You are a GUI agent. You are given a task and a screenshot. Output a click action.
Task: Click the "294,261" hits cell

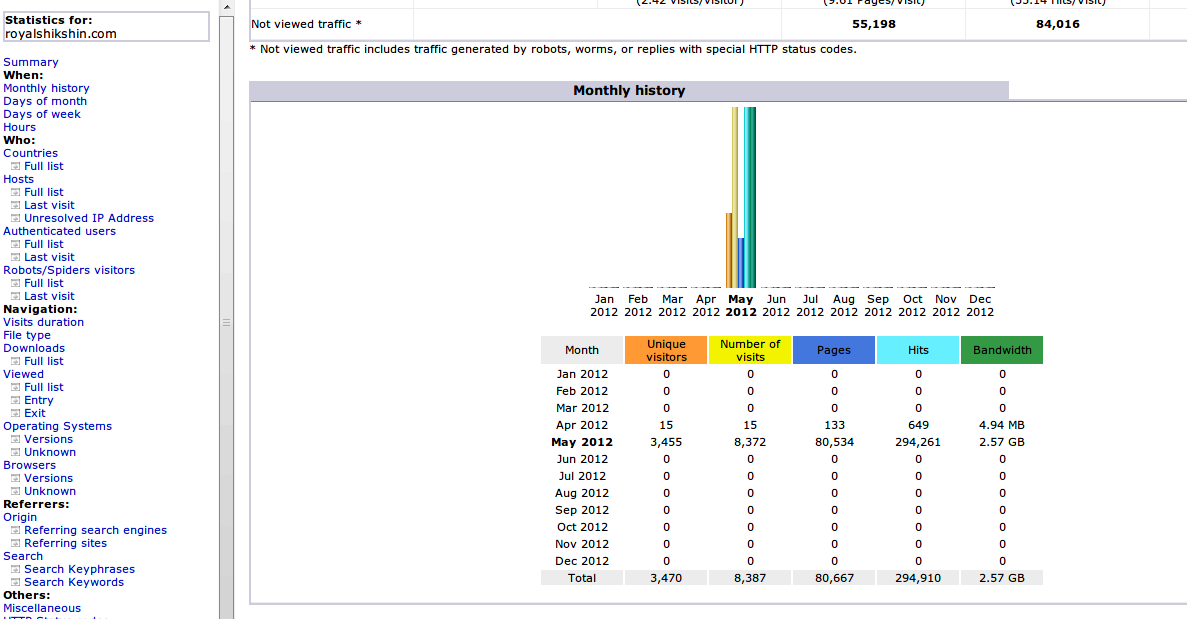coord(918,442)
